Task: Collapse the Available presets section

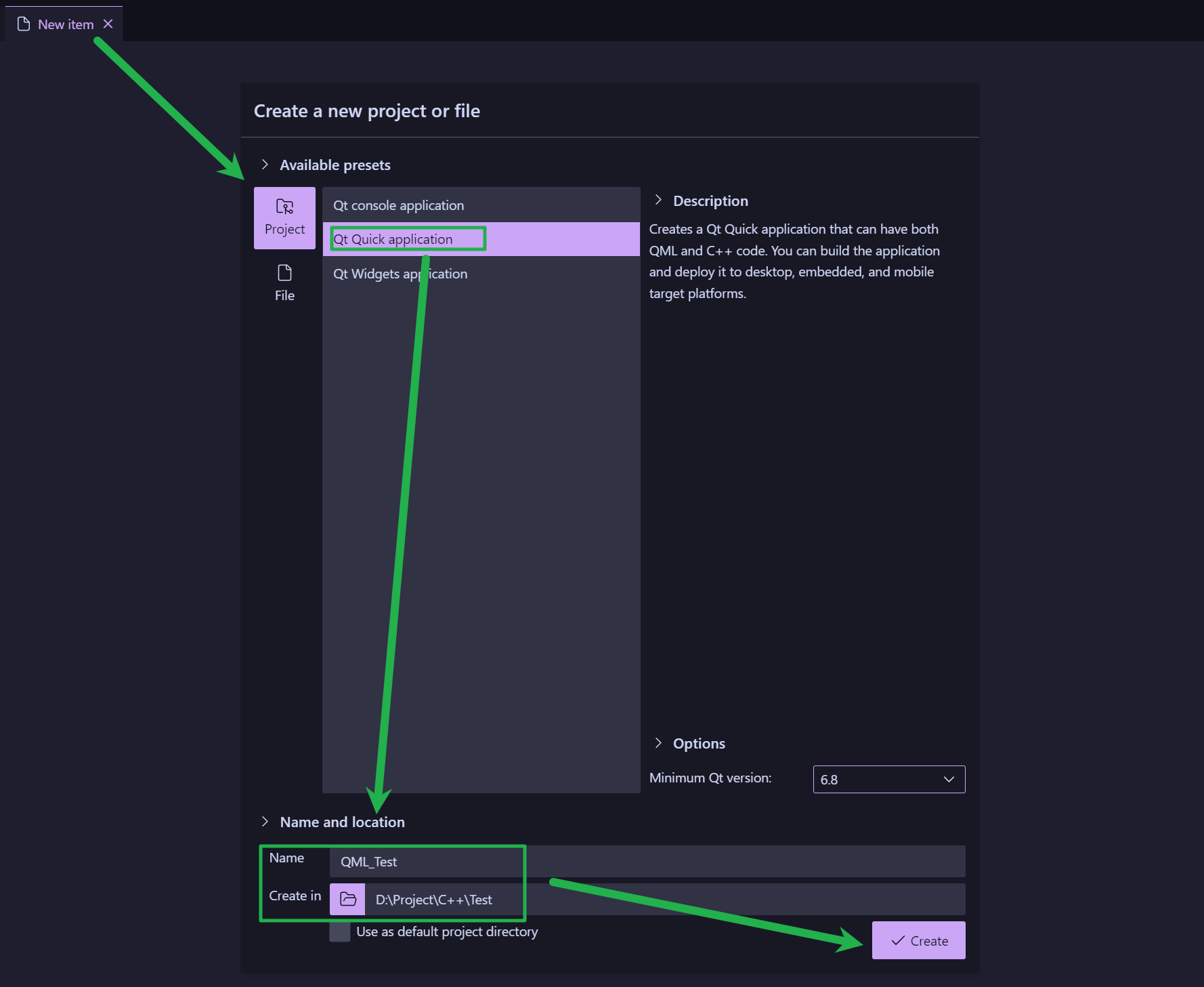Action: 265,165
